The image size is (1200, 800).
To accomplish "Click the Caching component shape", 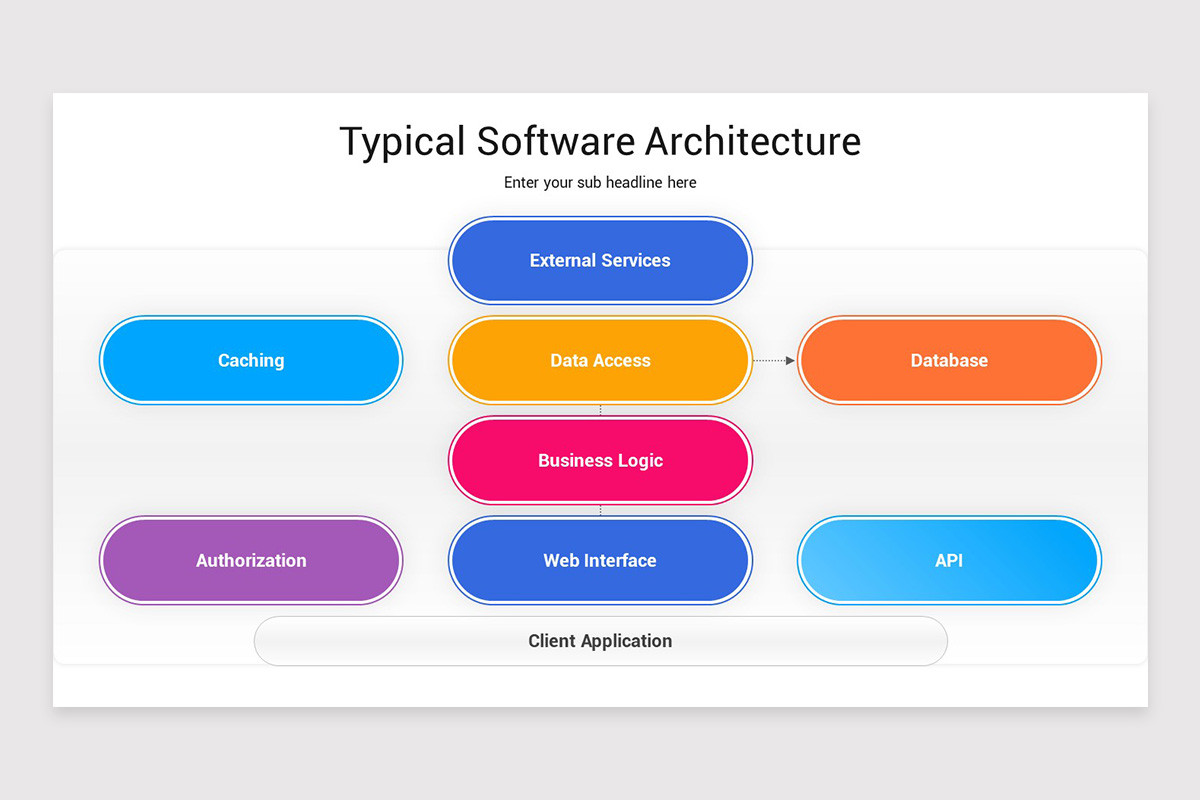I will (250, 360).
